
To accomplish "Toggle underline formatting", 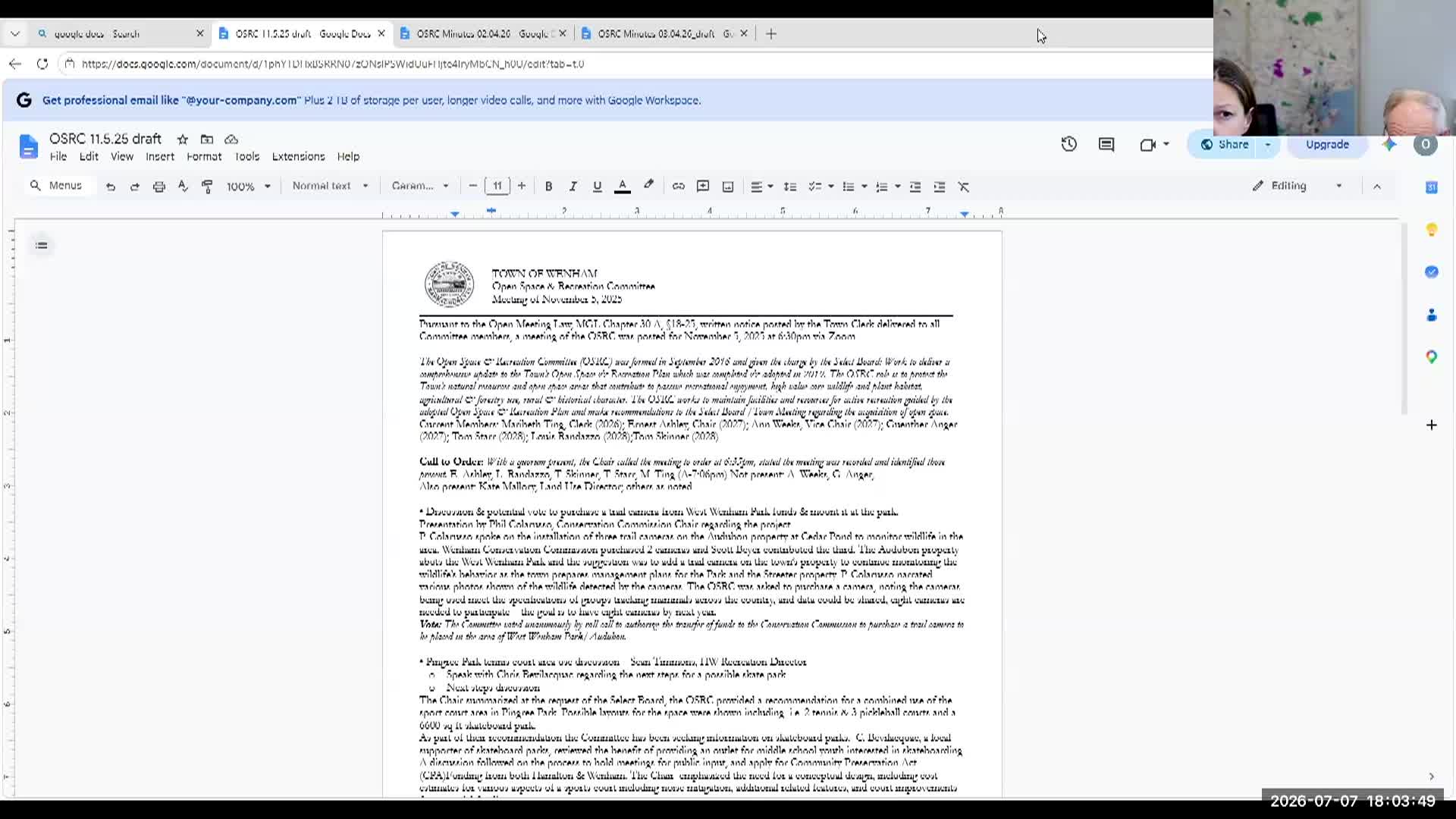I will (597, 187).
